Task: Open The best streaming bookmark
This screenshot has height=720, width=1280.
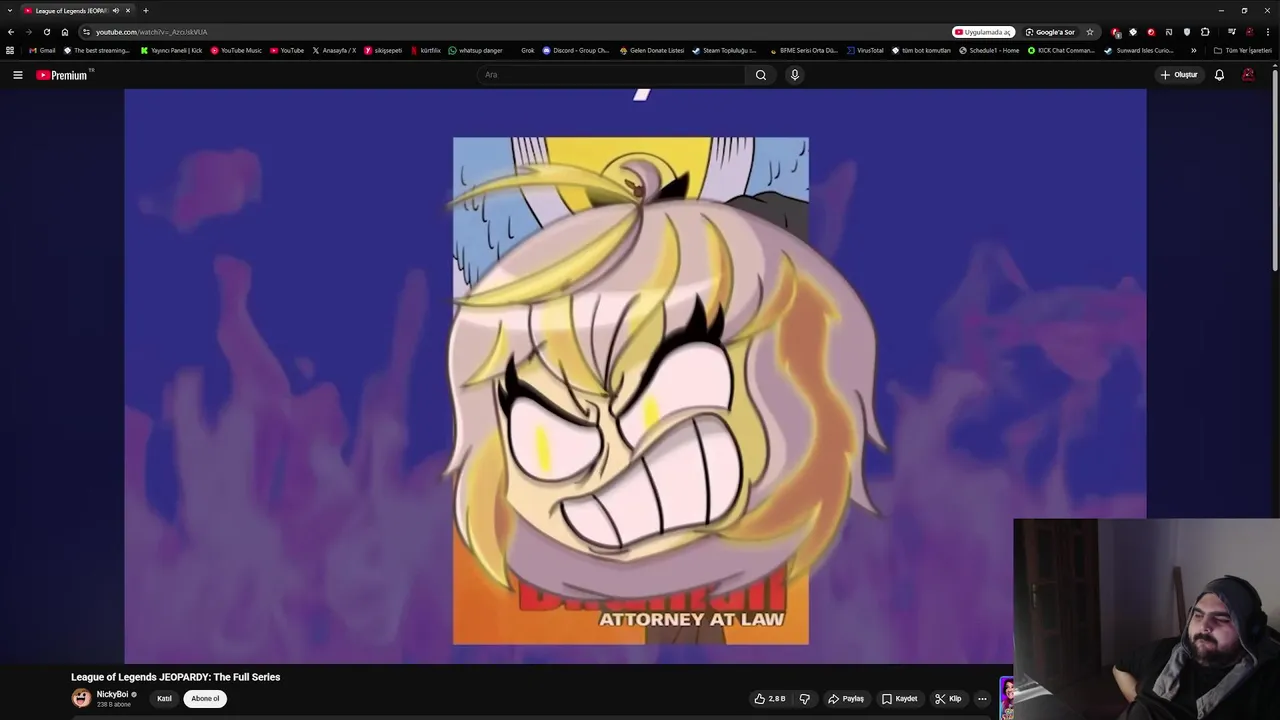Action: (97, 50)
